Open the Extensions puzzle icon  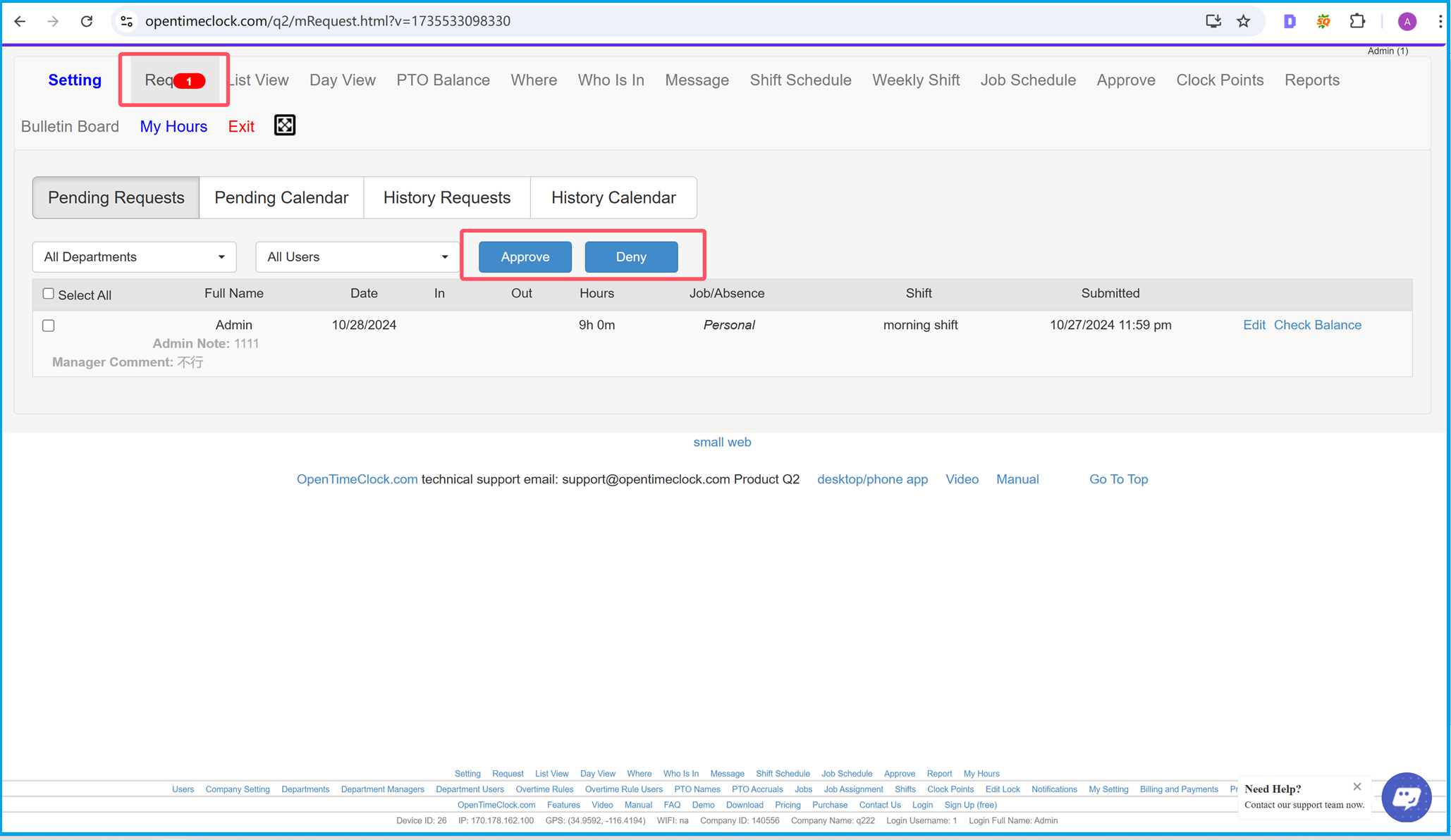point(1357,21)
